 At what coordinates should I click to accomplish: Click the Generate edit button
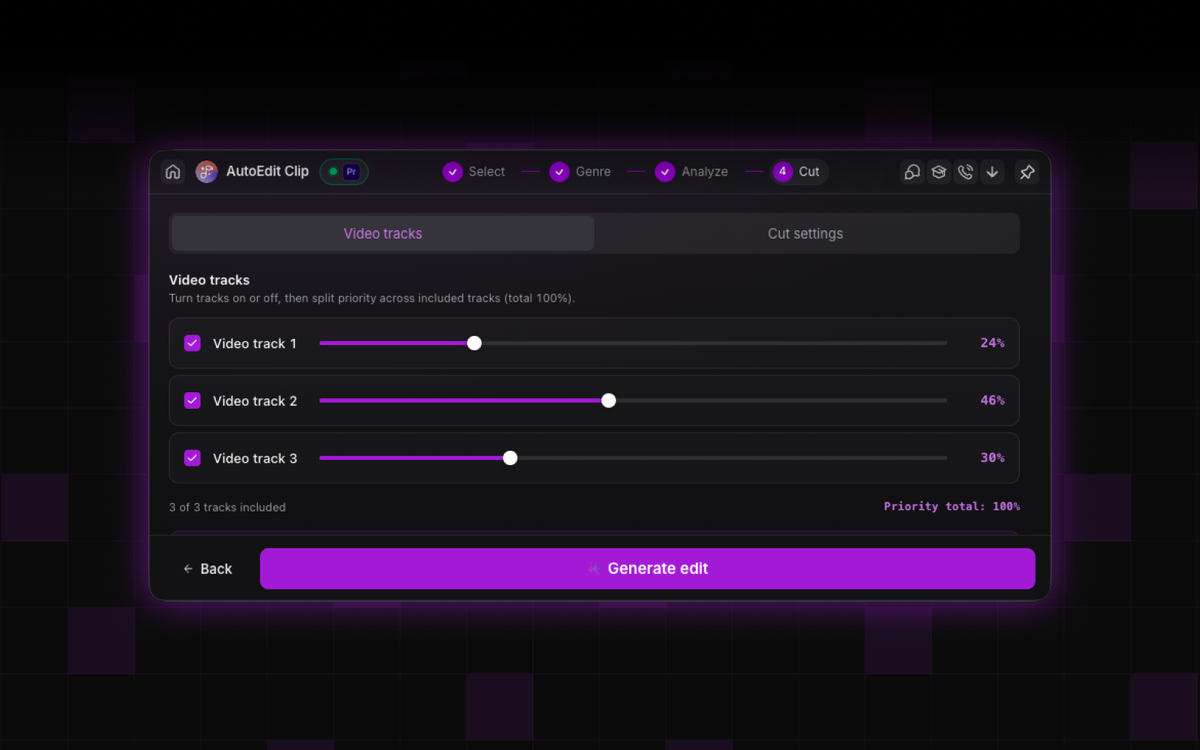[647, 568]
